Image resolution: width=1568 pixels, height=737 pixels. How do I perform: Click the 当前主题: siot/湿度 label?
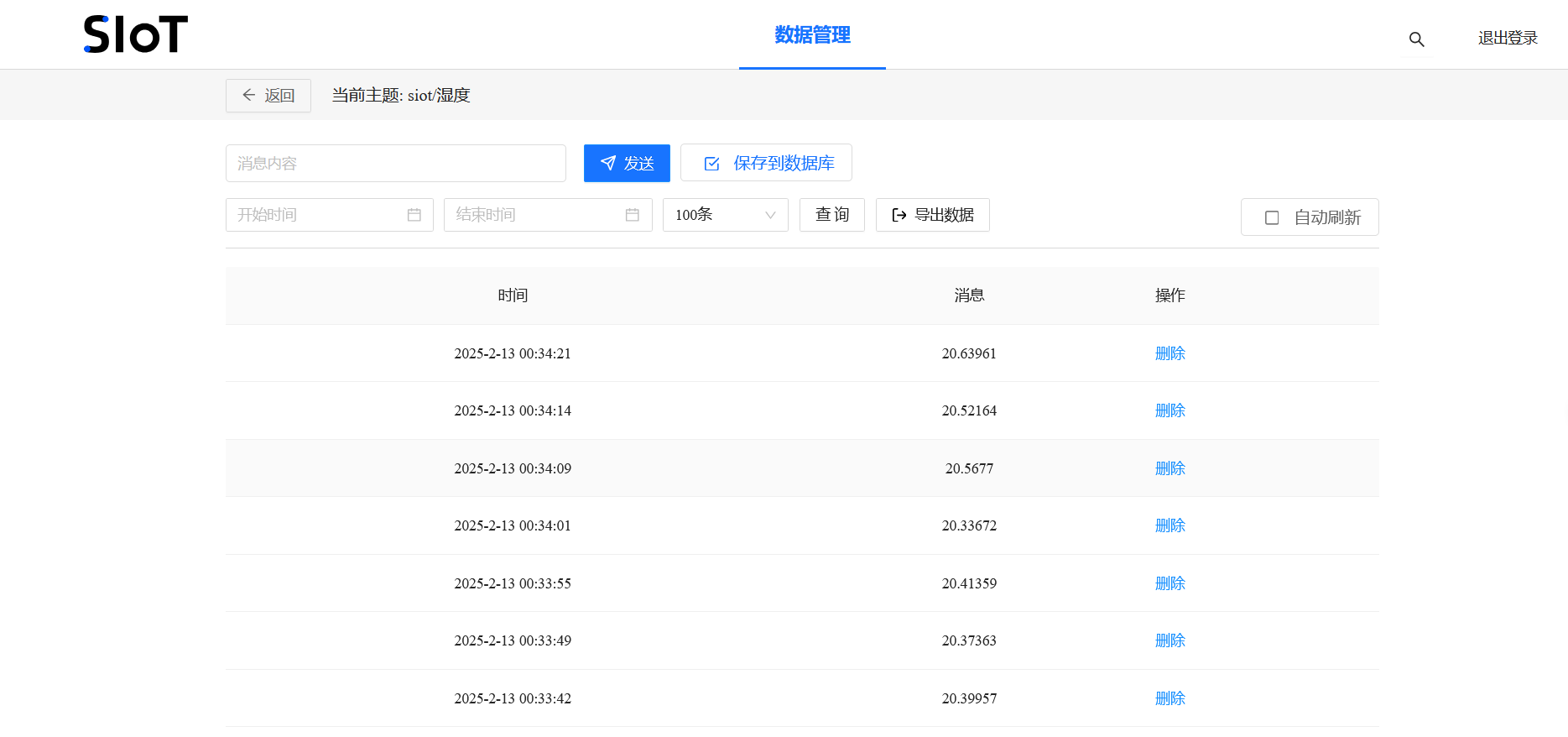[x=401, y=96]
